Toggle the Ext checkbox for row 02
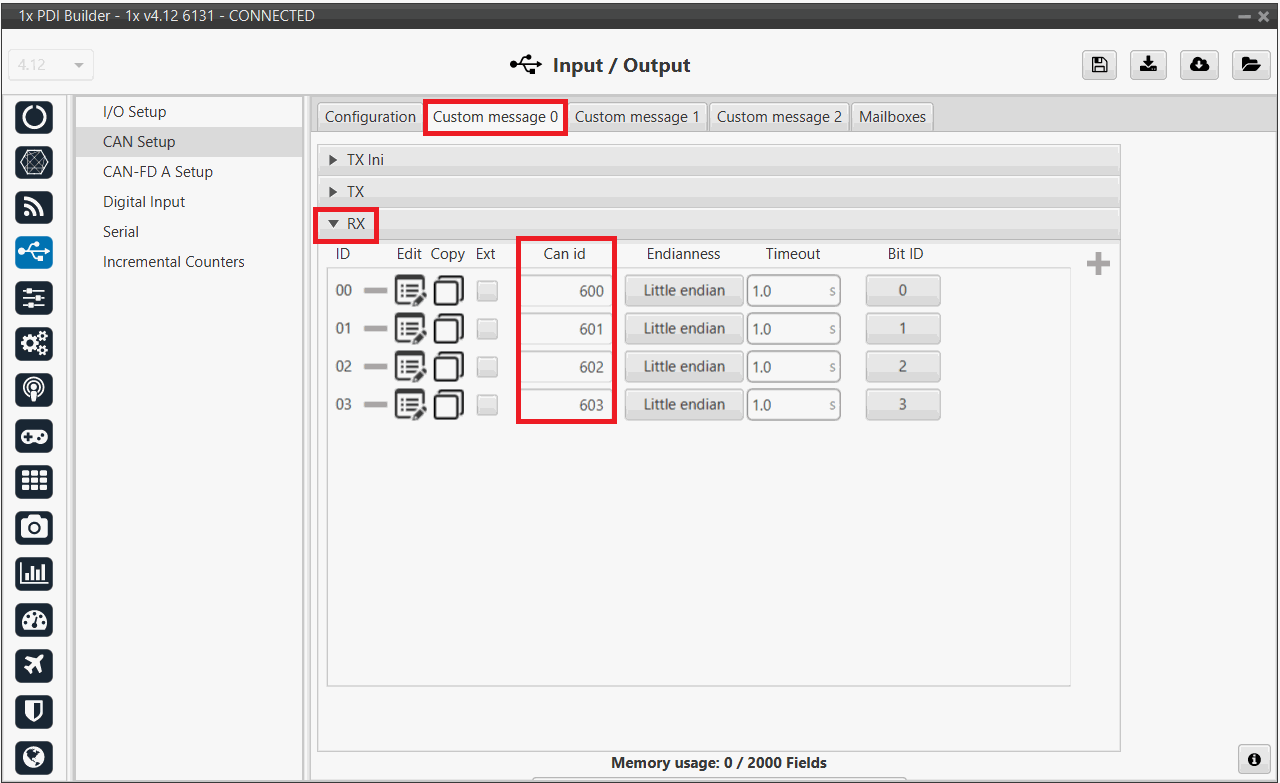 [x=487, y=367]
